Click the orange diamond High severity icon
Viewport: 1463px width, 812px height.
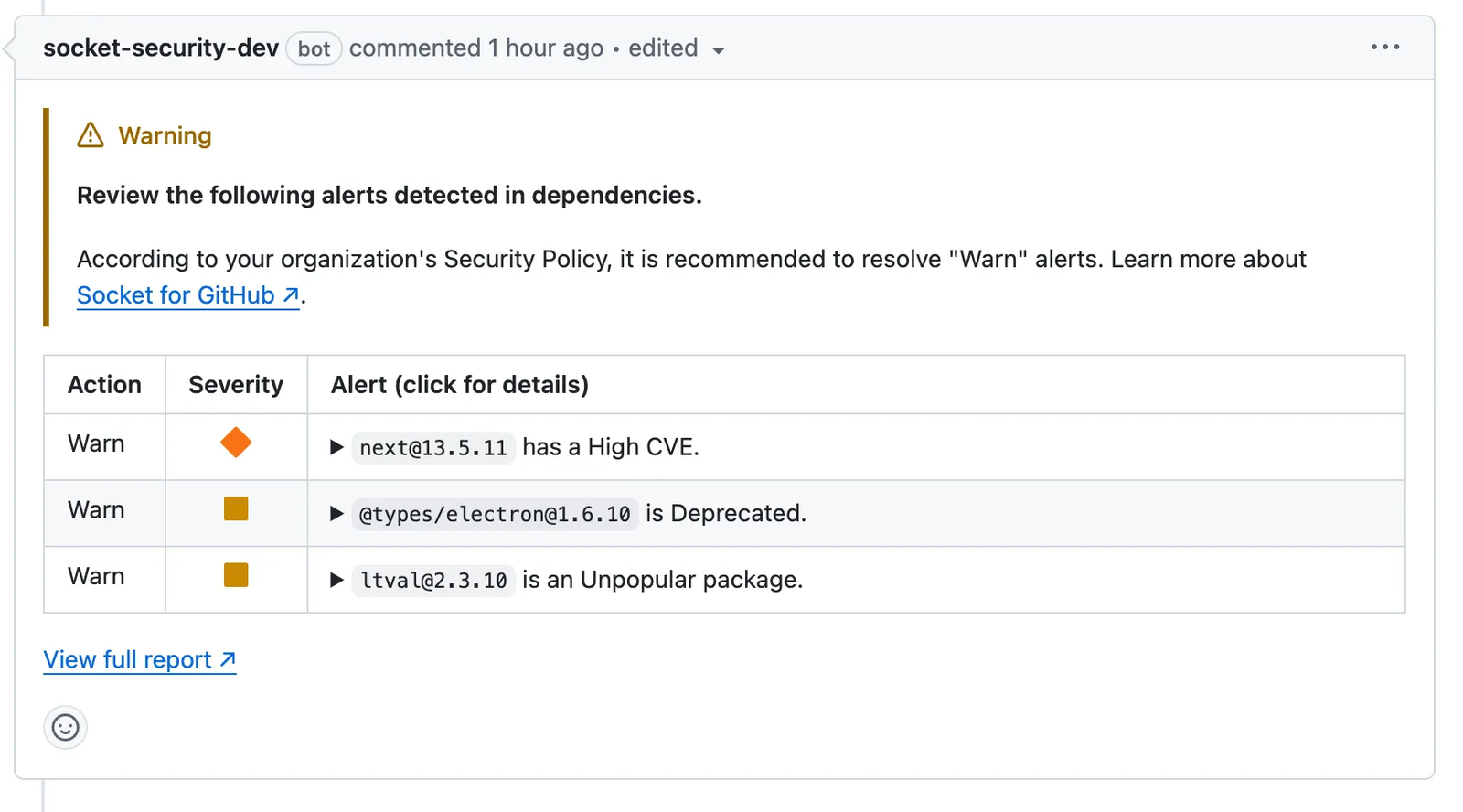coord(236,443)
